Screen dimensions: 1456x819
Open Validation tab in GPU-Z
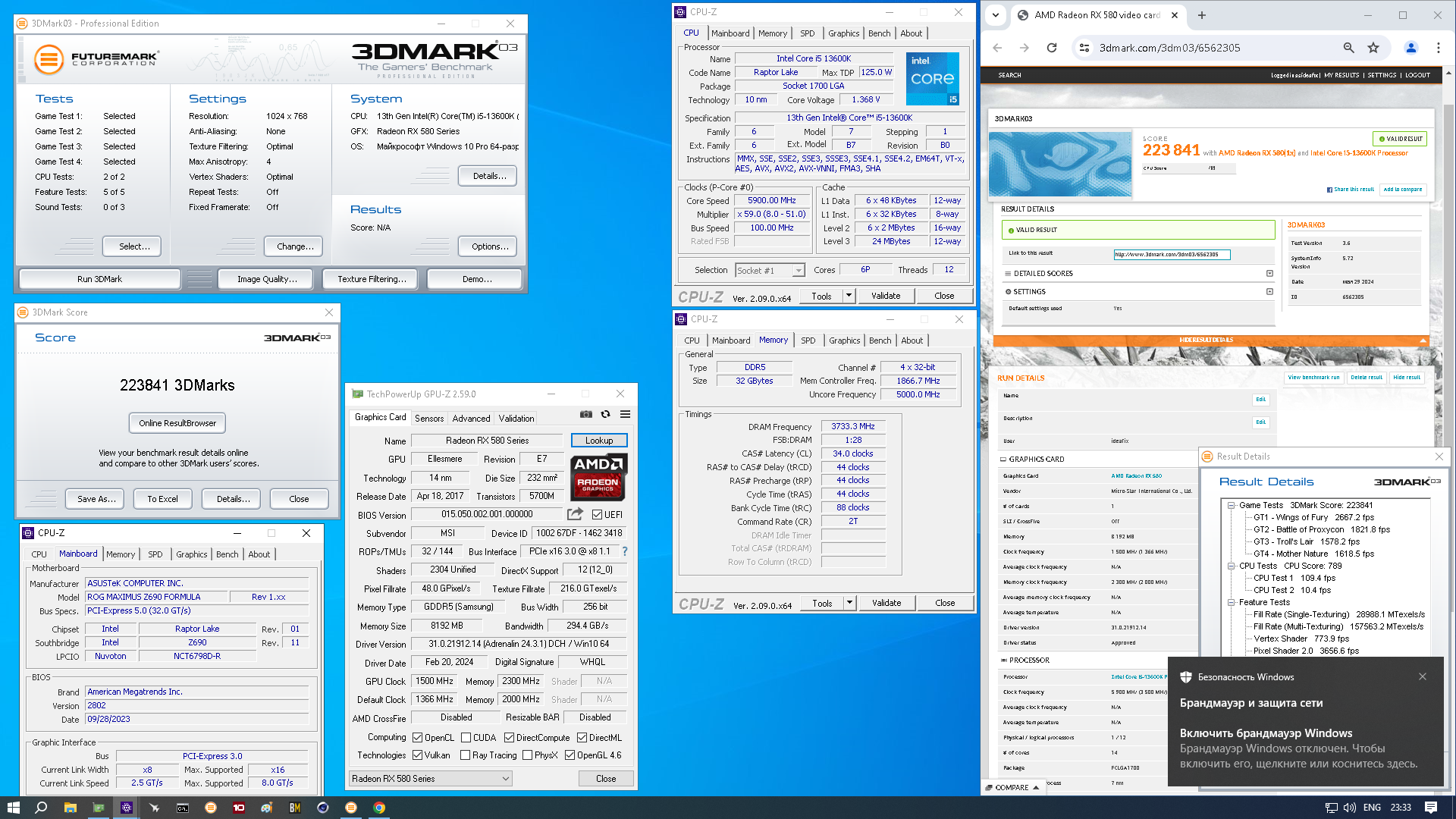[x=516, y=418]
